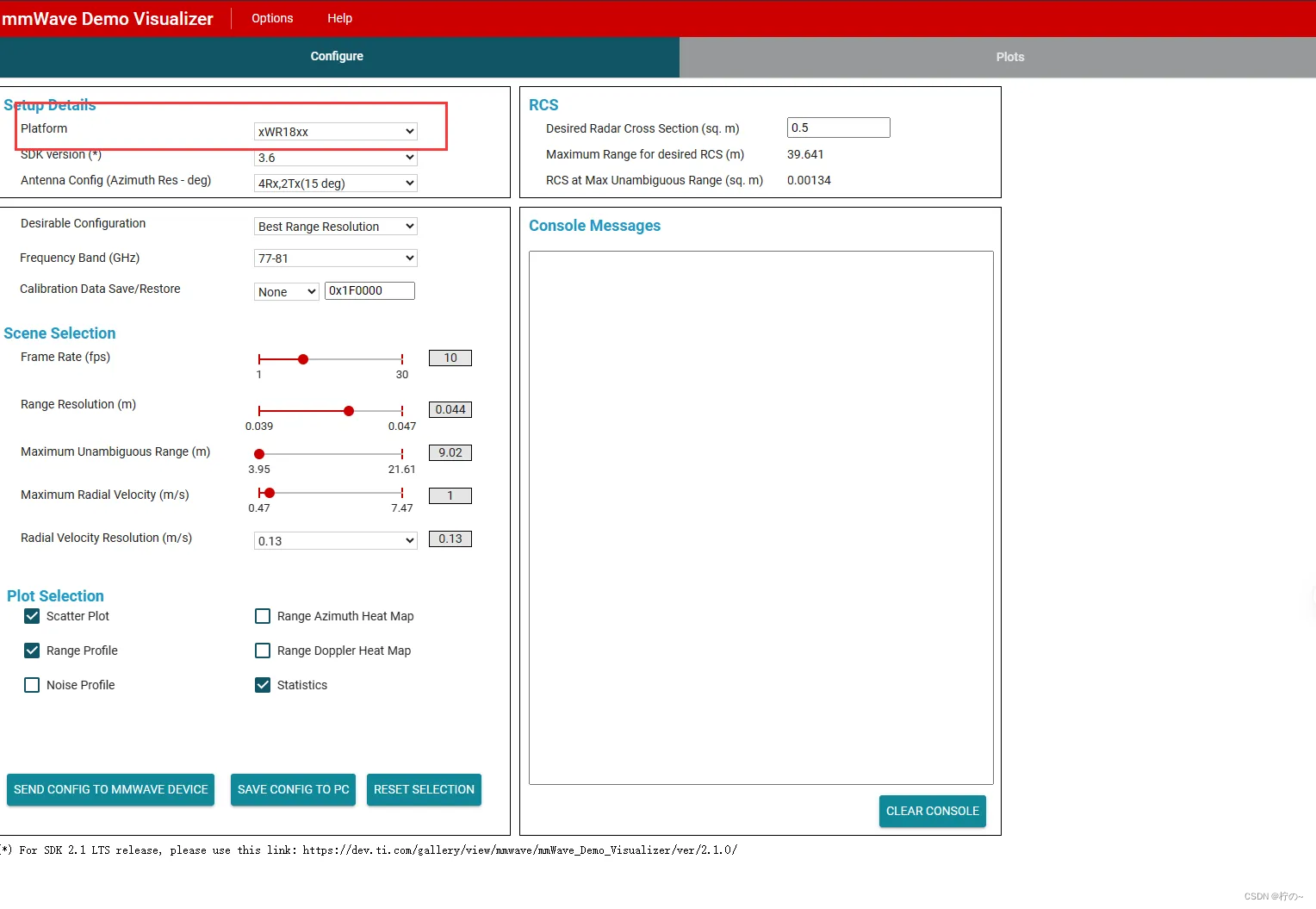Click the Maximum Radial Velocity slider handle
Viewport: 1316px width, 909px height.
coord(270,493)
